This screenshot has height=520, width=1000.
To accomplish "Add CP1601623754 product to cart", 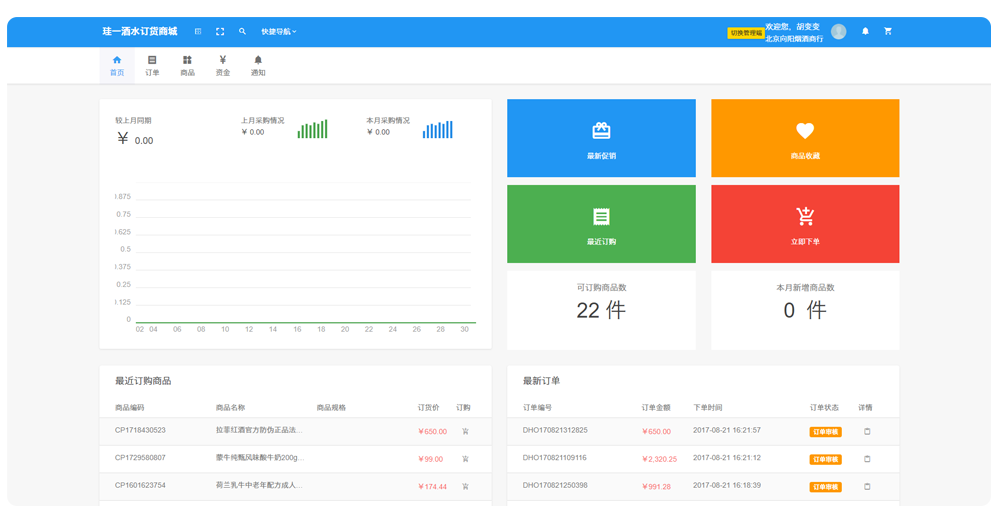I will [x=466, y=486].
